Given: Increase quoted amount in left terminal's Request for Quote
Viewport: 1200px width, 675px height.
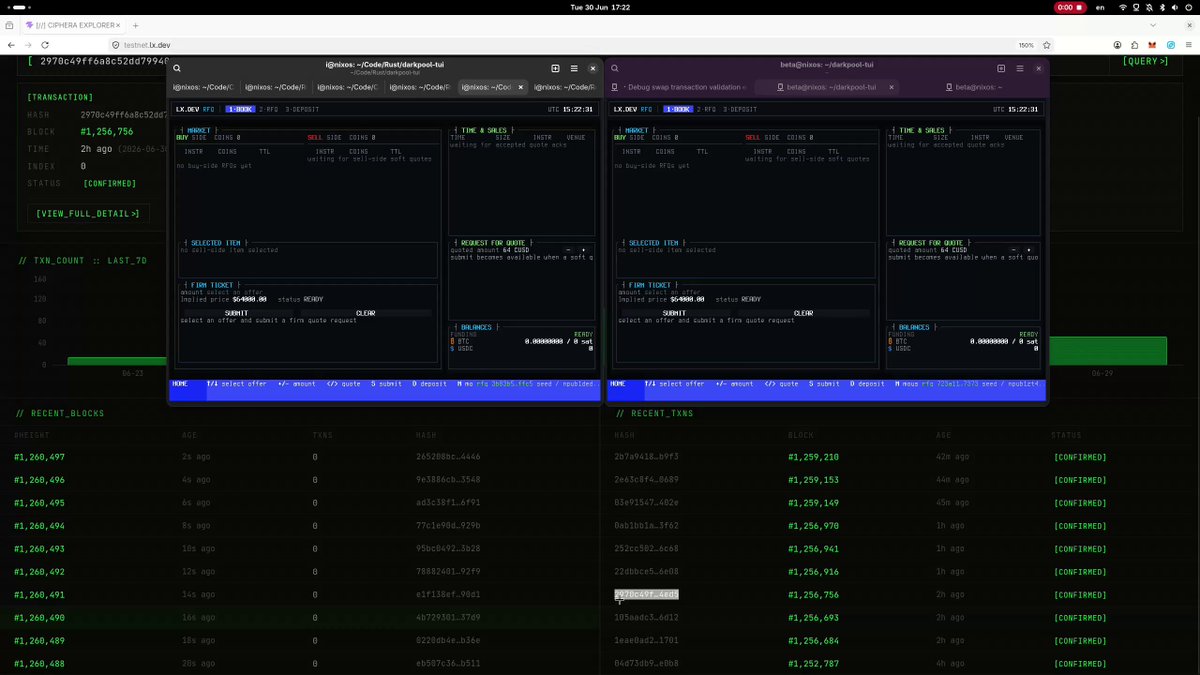Looking at the screenshot, I should tap(583, 250).
